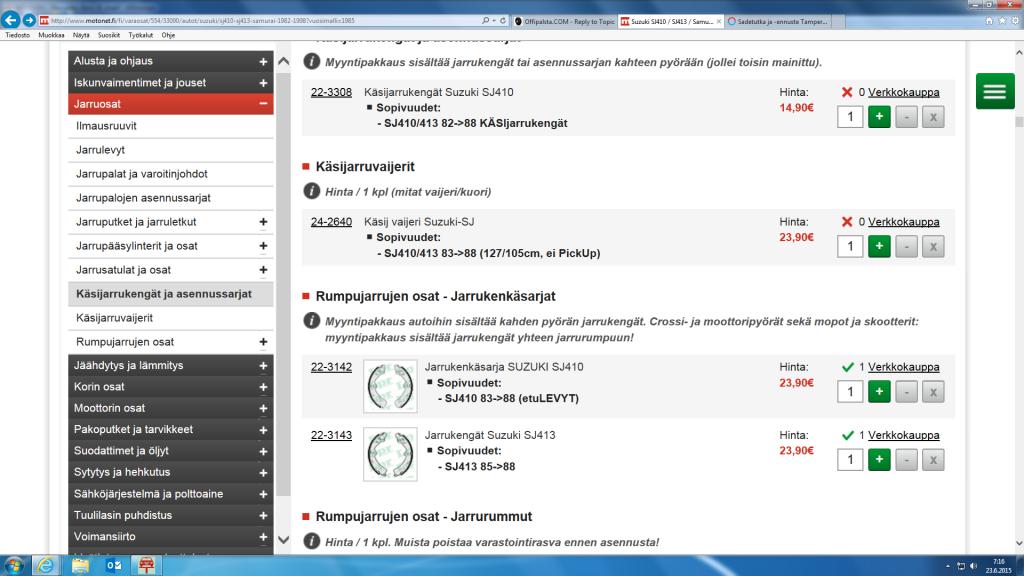Viewport: 1024px width, 576px height.
Task: Click the volume speaker icon in system tray
Action: pyautogui.click(x=974, y=566)
